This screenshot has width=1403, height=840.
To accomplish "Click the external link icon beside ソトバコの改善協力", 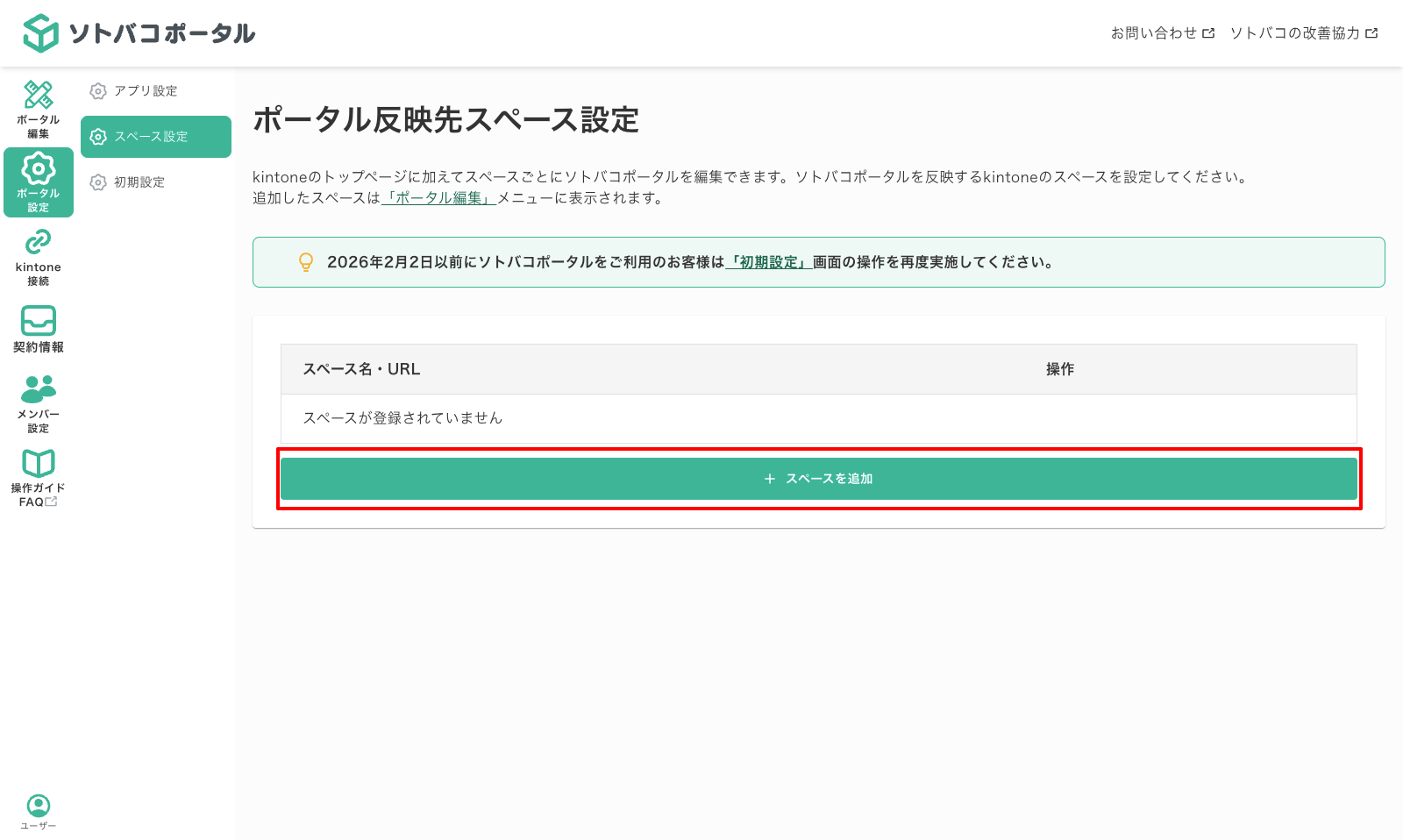I will click(x=1372, y=33).
